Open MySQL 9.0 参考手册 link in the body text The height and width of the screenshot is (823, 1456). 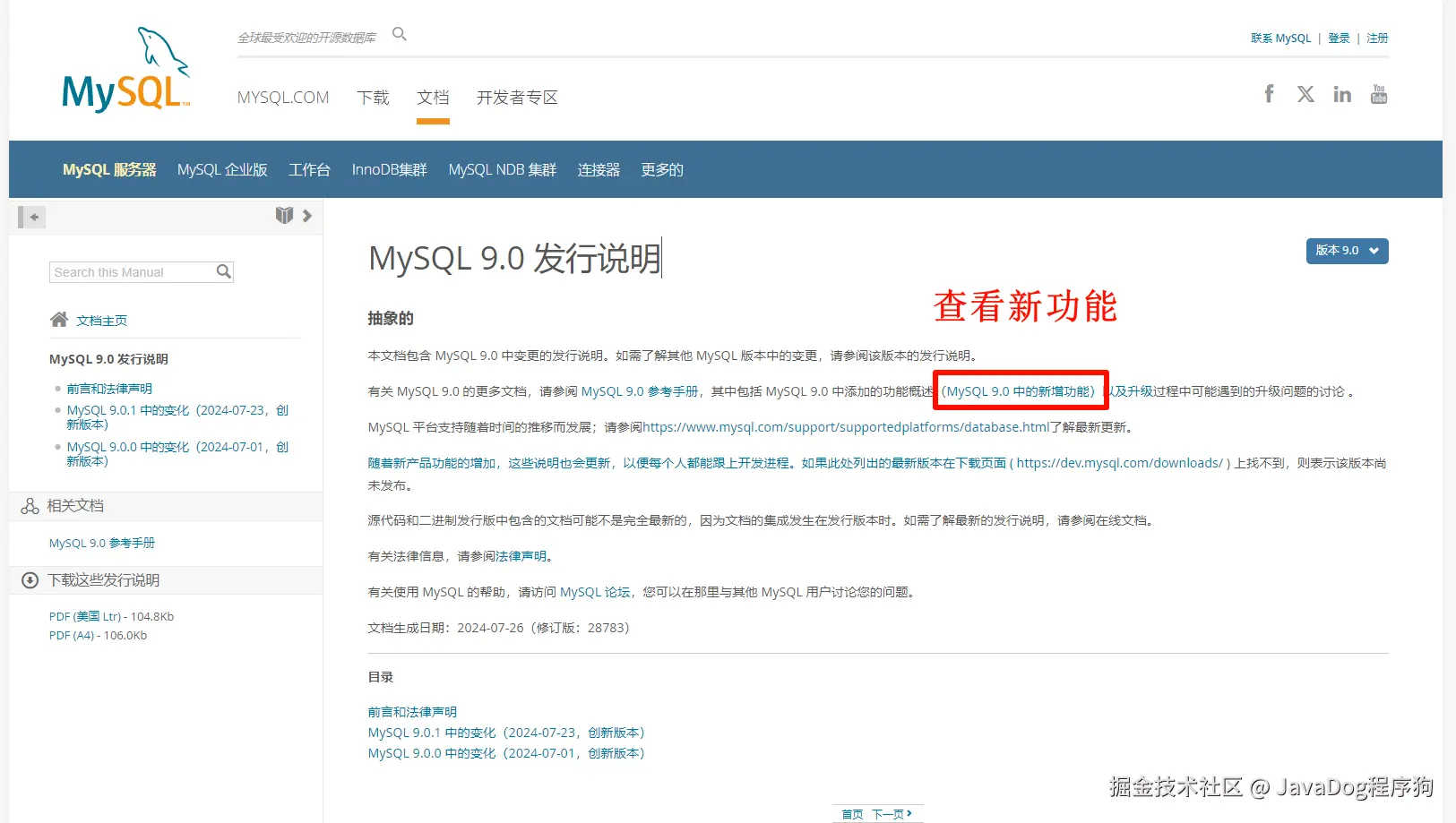click(640, 391)
